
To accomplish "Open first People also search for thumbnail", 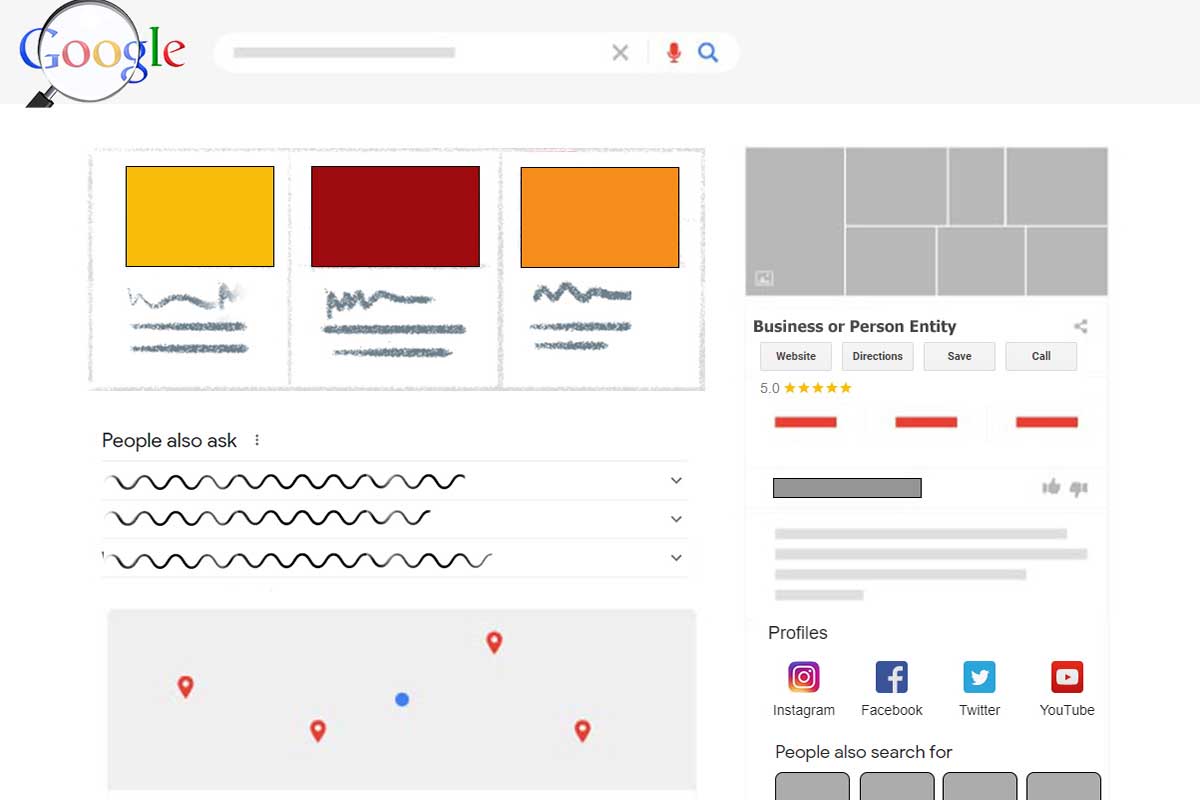I will [x=812, y=786].
